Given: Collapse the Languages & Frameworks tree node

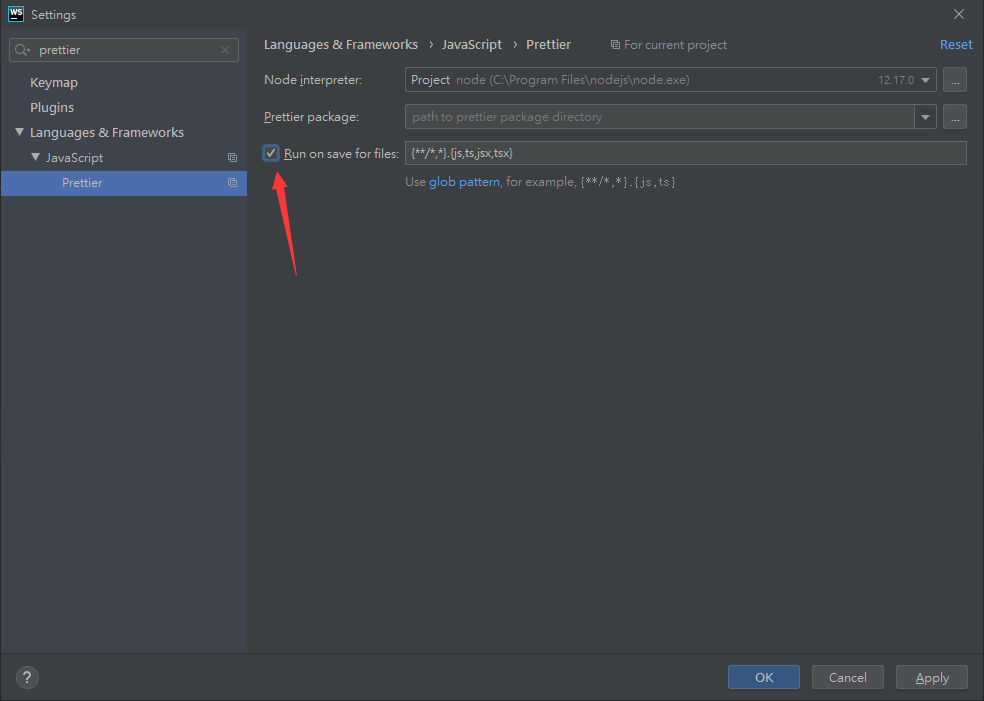Looking at the screenshot, I should click(x=19, y=133).
